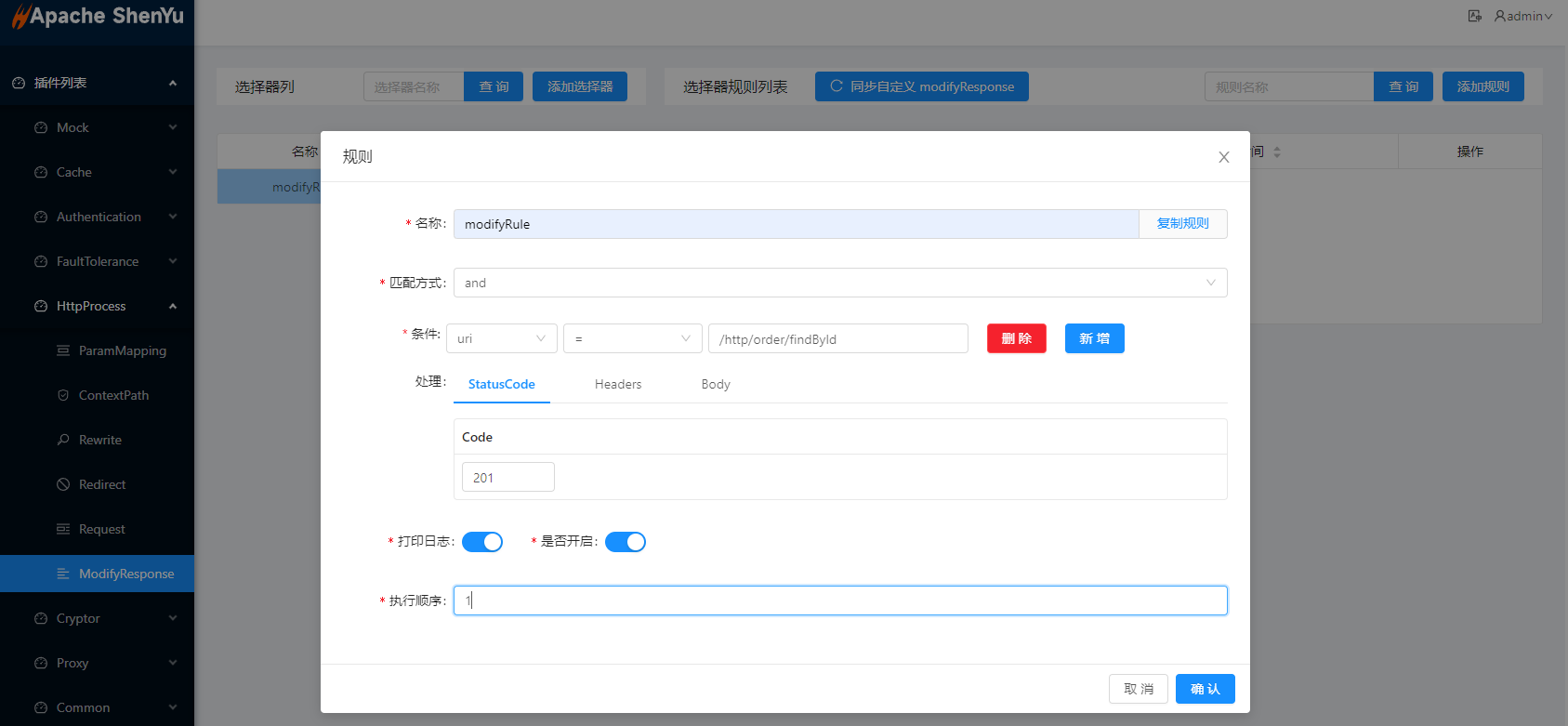Click the red delete condition button
Viewport: 1568px width, 726px height.
(x=1016, y=338)
